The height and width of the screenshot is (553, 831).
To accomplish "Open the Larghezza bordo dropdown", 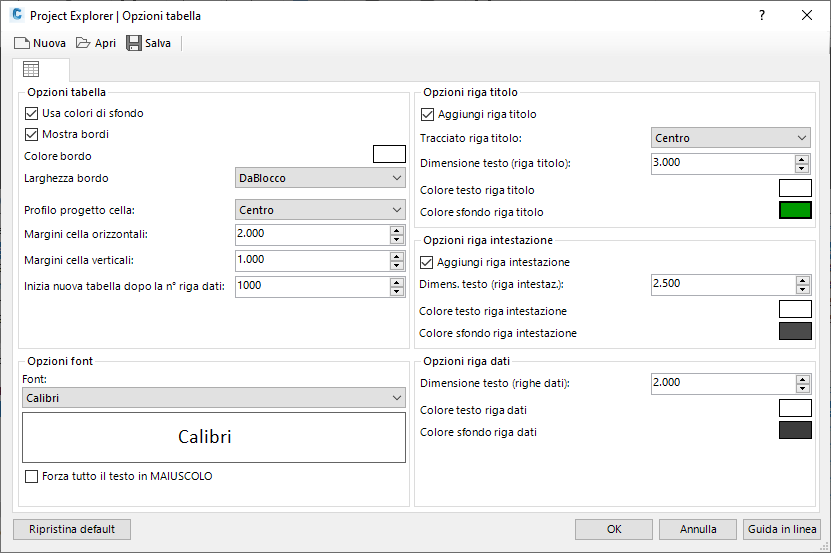I will coord(319,178).
